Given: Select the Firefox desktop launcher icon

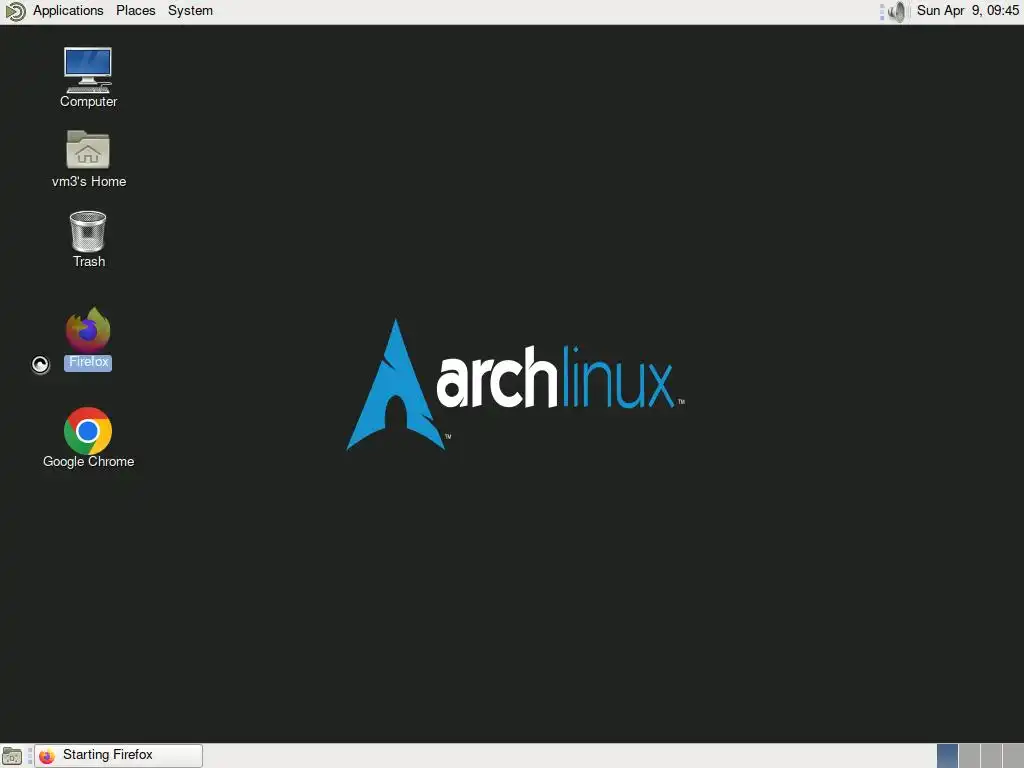Looking at the screenshot, I should tap(88, 330).
